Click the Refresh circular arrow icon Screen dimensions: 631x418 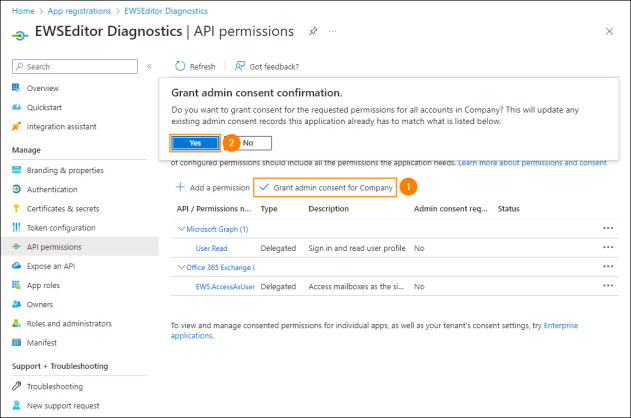pos(180,66)
